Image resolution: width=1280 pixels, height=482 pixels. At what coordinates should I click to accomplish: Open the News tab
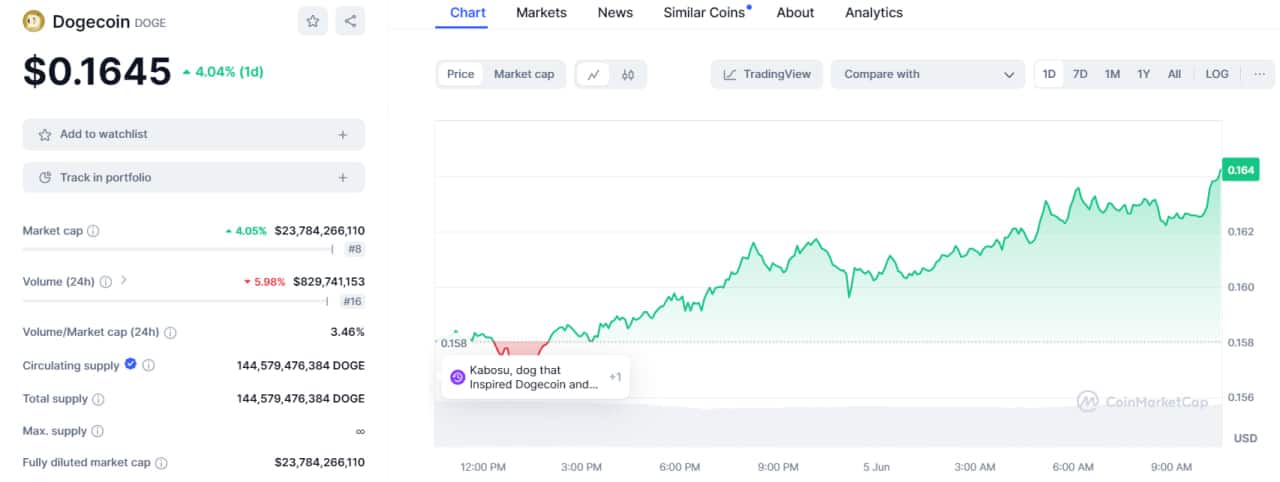click(615, 13)
